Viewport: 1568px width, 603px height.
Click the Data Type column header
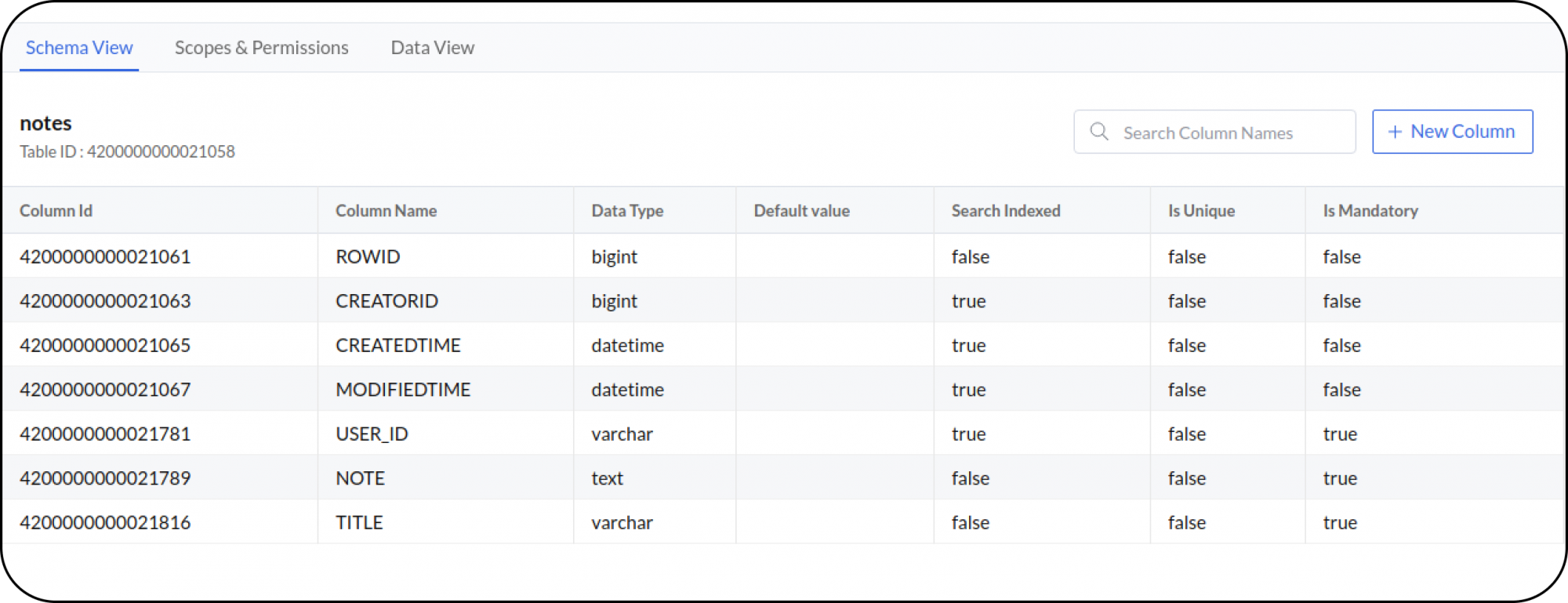coord(627,211)
